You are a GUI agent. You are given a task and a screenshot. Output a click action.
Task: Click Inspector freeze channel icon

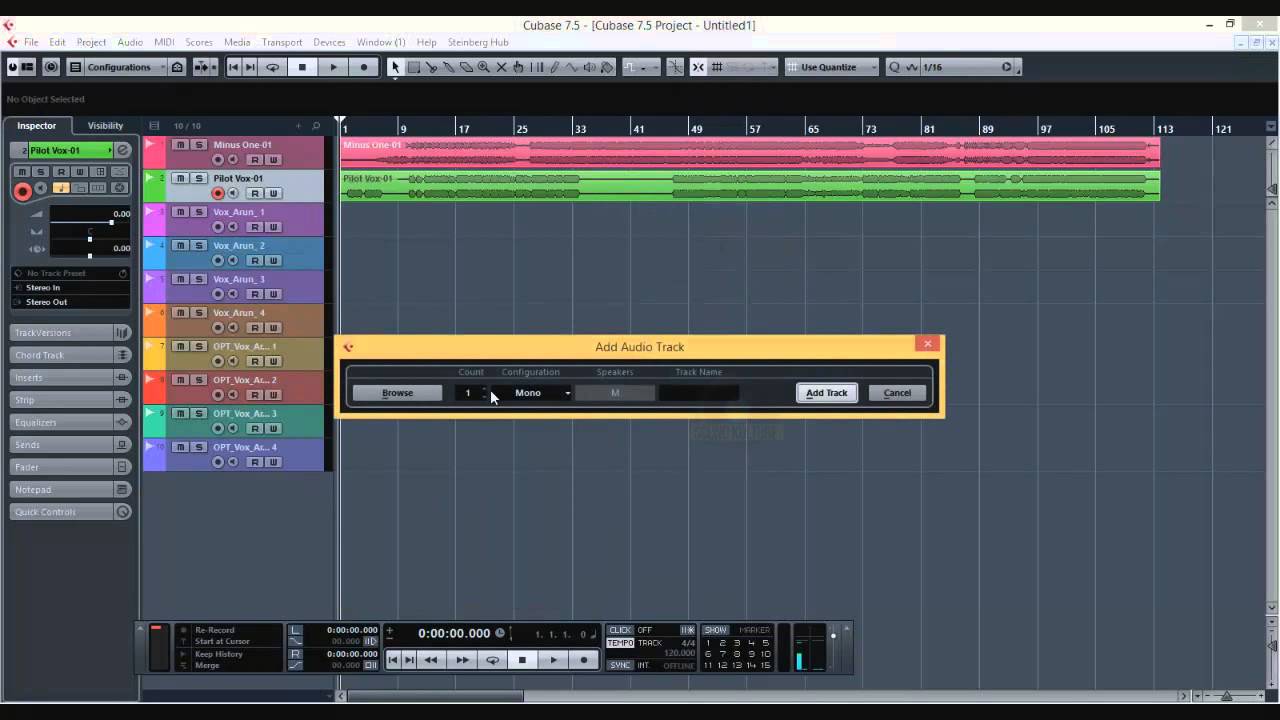click(x=118, y=188)
